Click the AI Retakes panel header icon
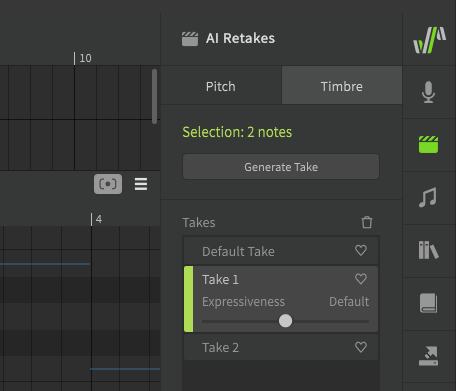This screenshot has width=456, height=391. 190,39
